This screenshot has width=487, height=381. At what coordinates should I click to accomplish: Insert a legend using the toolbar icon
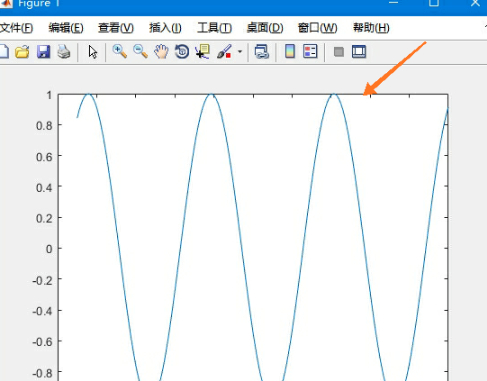pyautogui.click(x=310, y=52)
